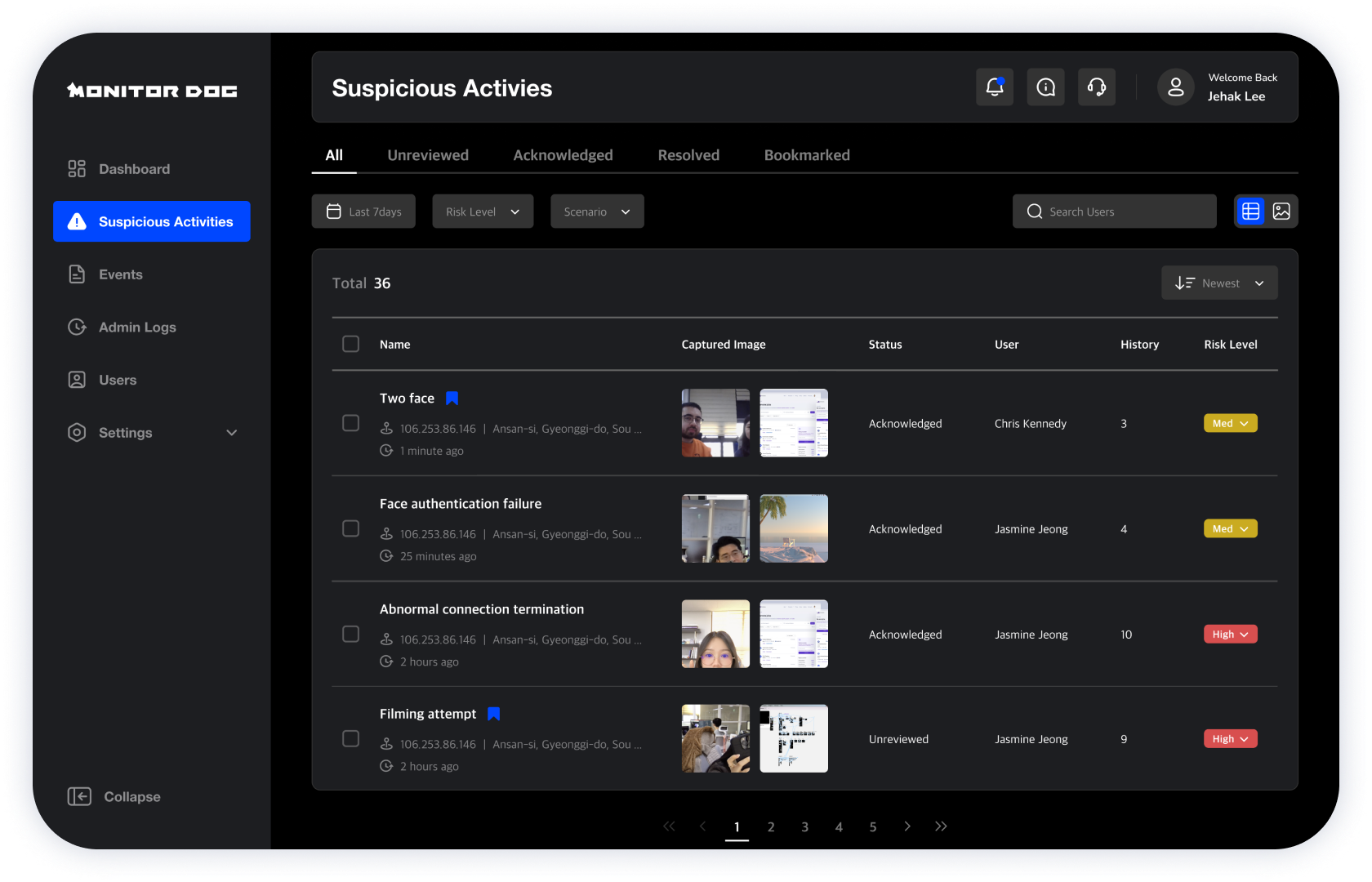This screenshot has width=1372, height=882.
Task: Click the info chat bubble icon
Action: (x=1045, y=87)
